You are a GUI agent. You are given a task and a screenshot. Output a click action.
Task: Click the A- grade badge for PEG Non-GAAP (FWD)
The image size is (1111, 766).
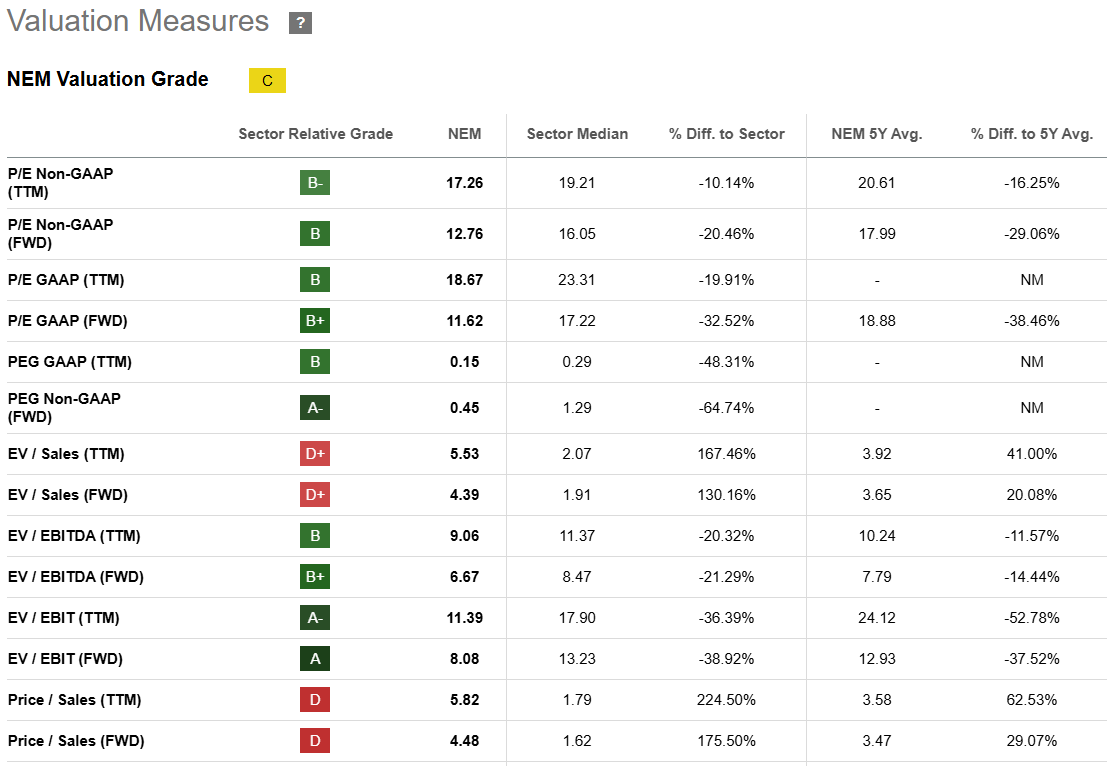[x=315, y=408]
